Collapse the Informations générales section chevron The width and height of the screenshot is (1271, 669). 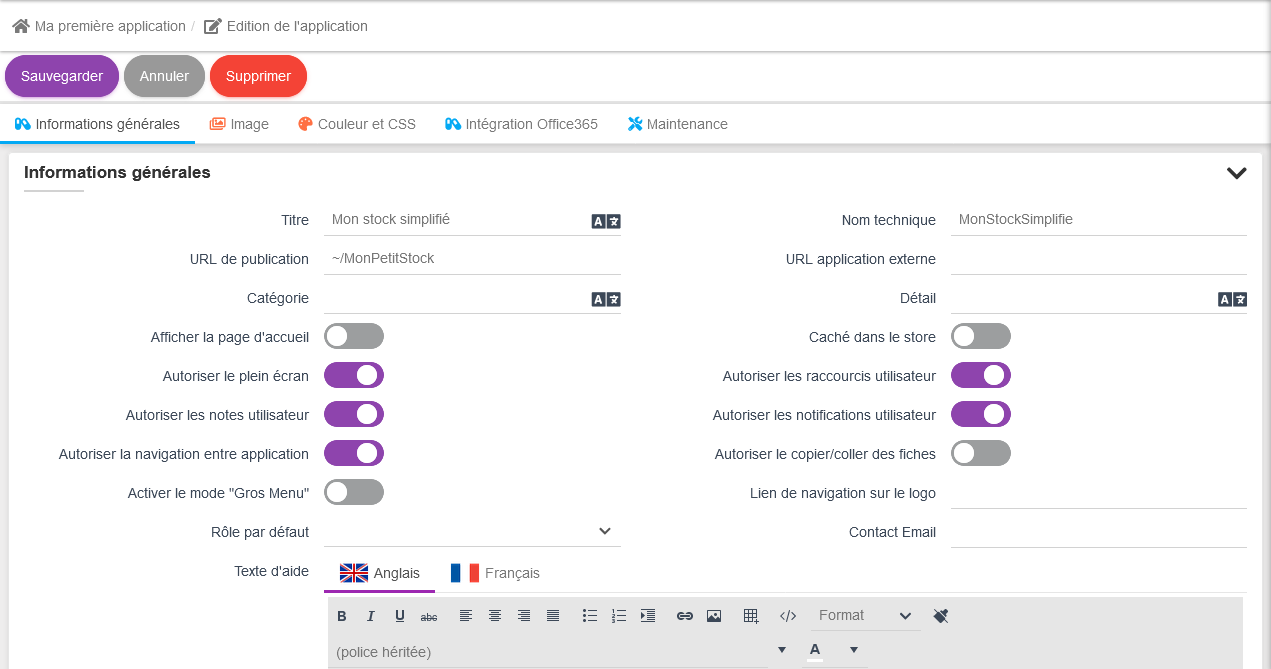[x=1236, y=173]
